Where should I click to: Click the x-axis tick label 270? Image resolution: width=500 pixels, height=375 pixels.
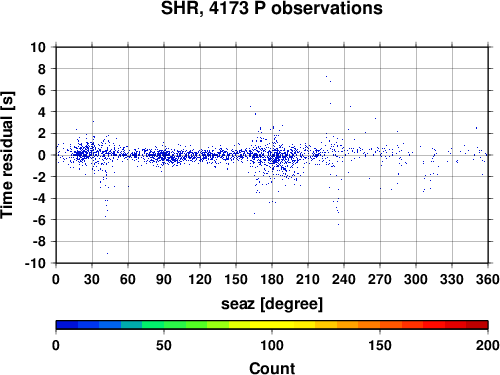pyautogui.click(x=380, y=279)
